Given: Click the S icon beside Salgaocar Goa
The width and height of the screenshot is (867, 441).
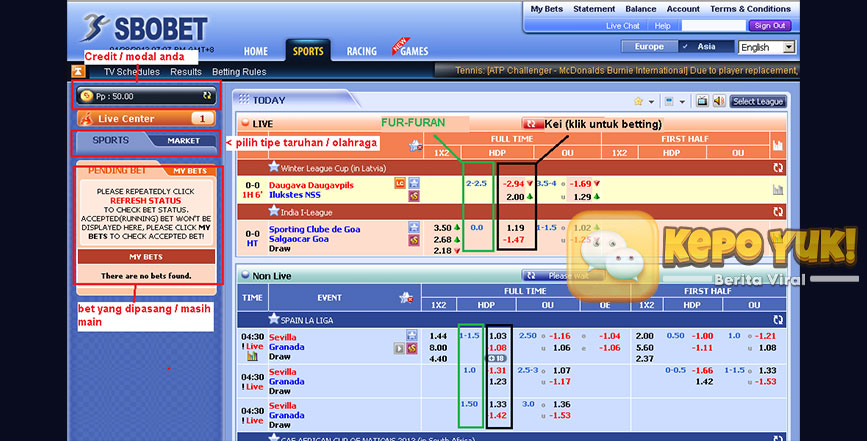Looking at the screenshot, I should pos(414,240).
